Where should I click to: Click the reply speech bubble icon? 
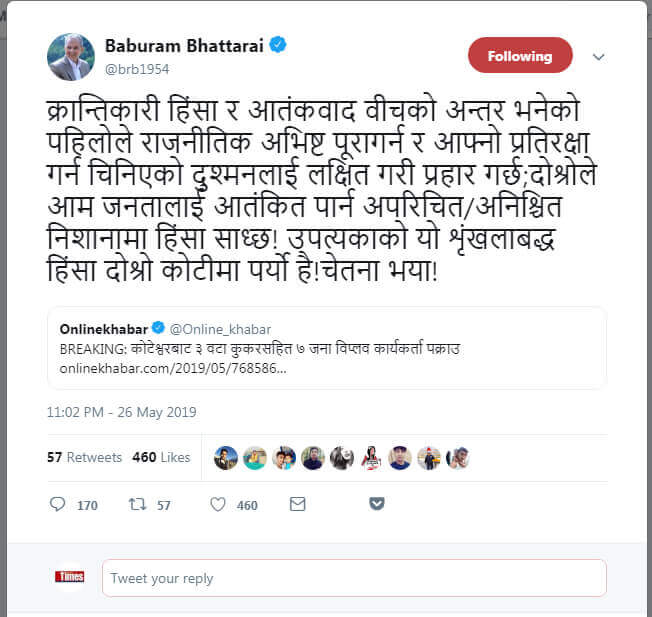(x=57, y=504)
